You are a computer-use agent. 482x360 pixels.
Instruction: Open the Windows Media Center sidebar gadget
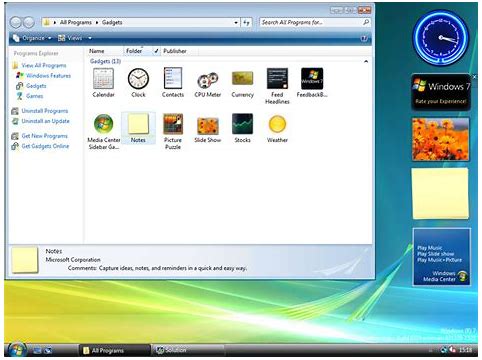(441, 257)
